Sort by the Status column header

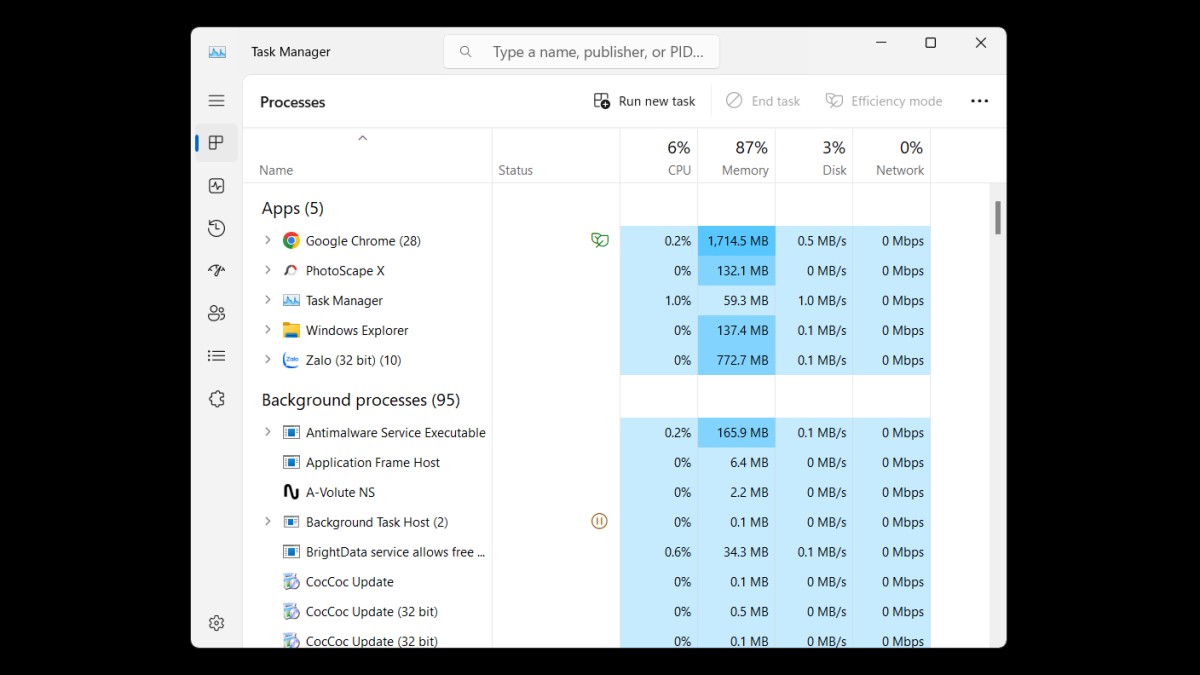556,156
